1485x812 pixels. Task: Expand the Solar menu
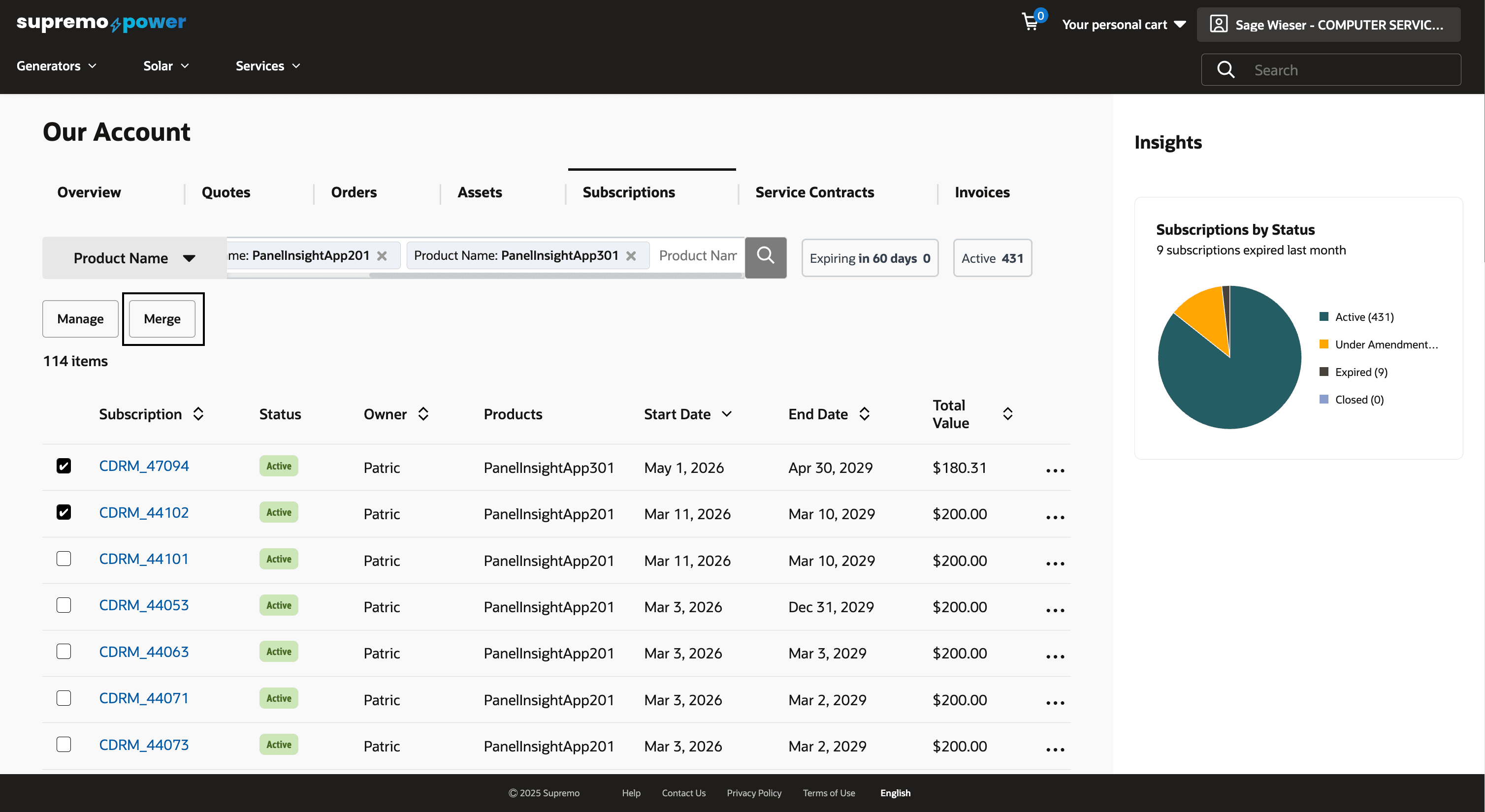[x=166, y=65]
